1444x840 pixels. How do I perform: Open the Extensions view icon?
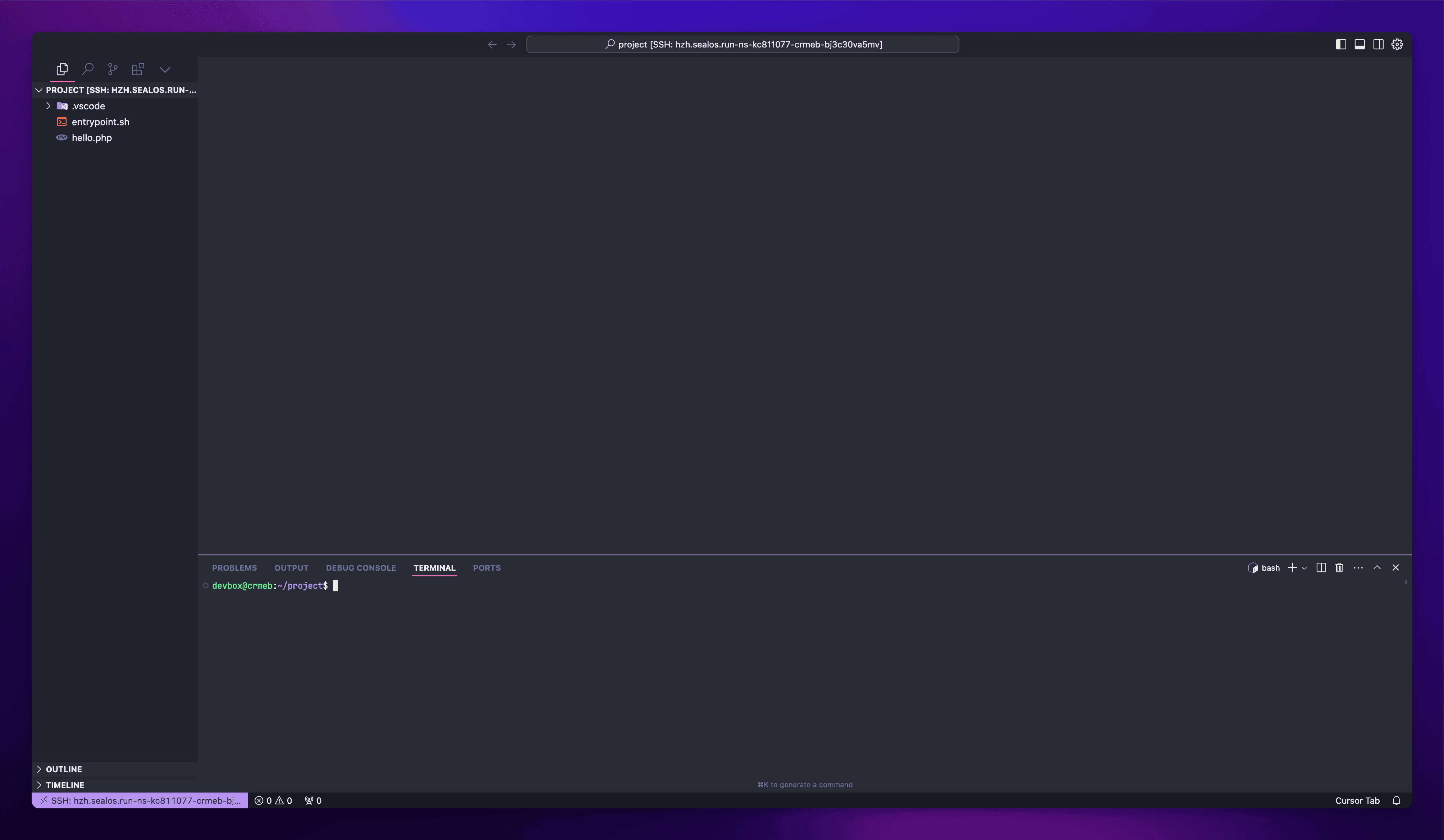(x=138, y=69)
